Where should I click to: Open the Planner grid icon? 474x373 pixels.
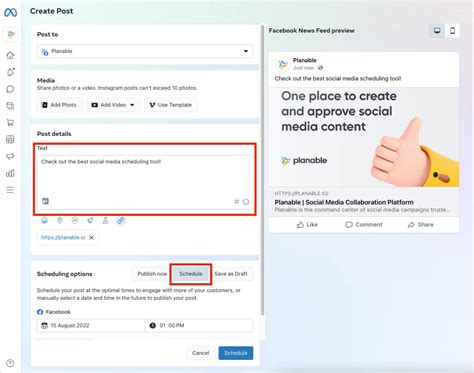pos(10,139)
